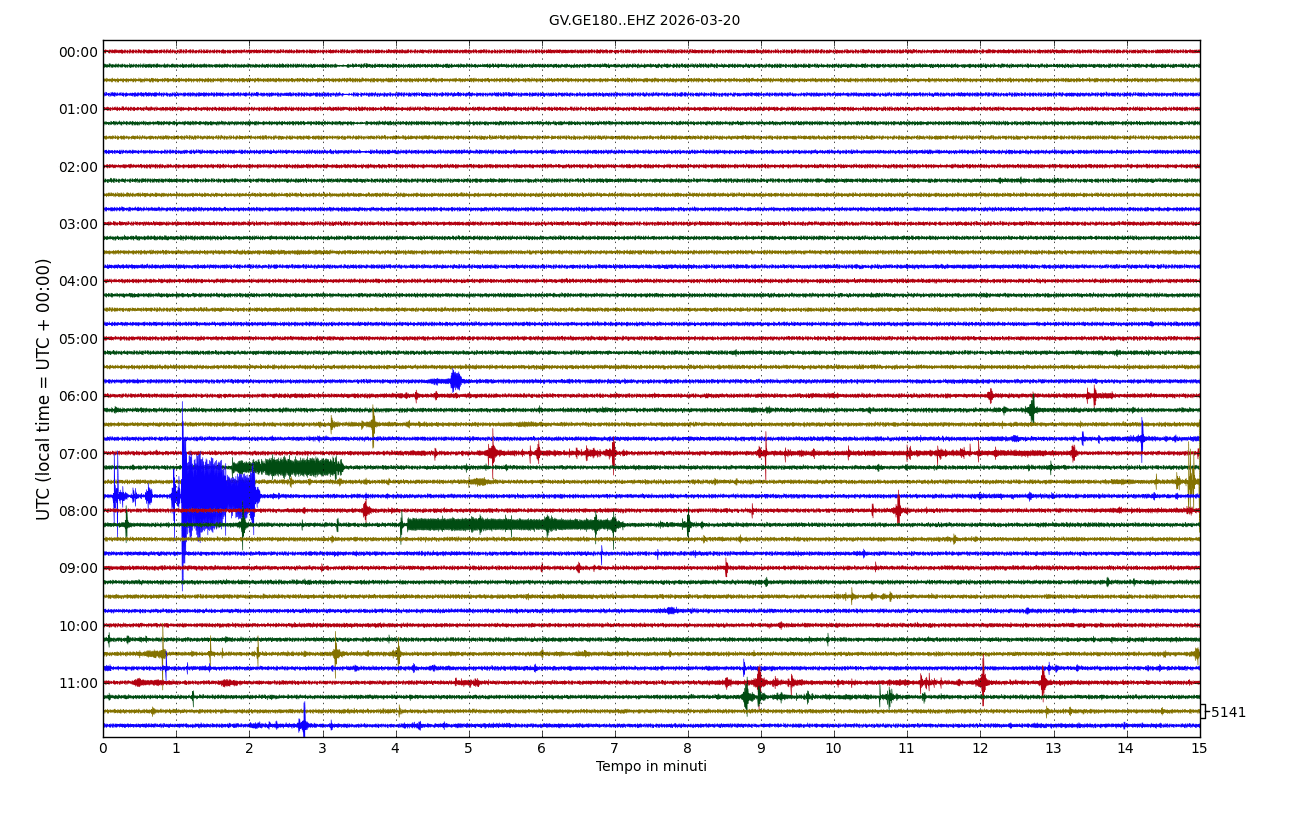Click the 'Tempo in minuti' axis label

click(651, 767)
